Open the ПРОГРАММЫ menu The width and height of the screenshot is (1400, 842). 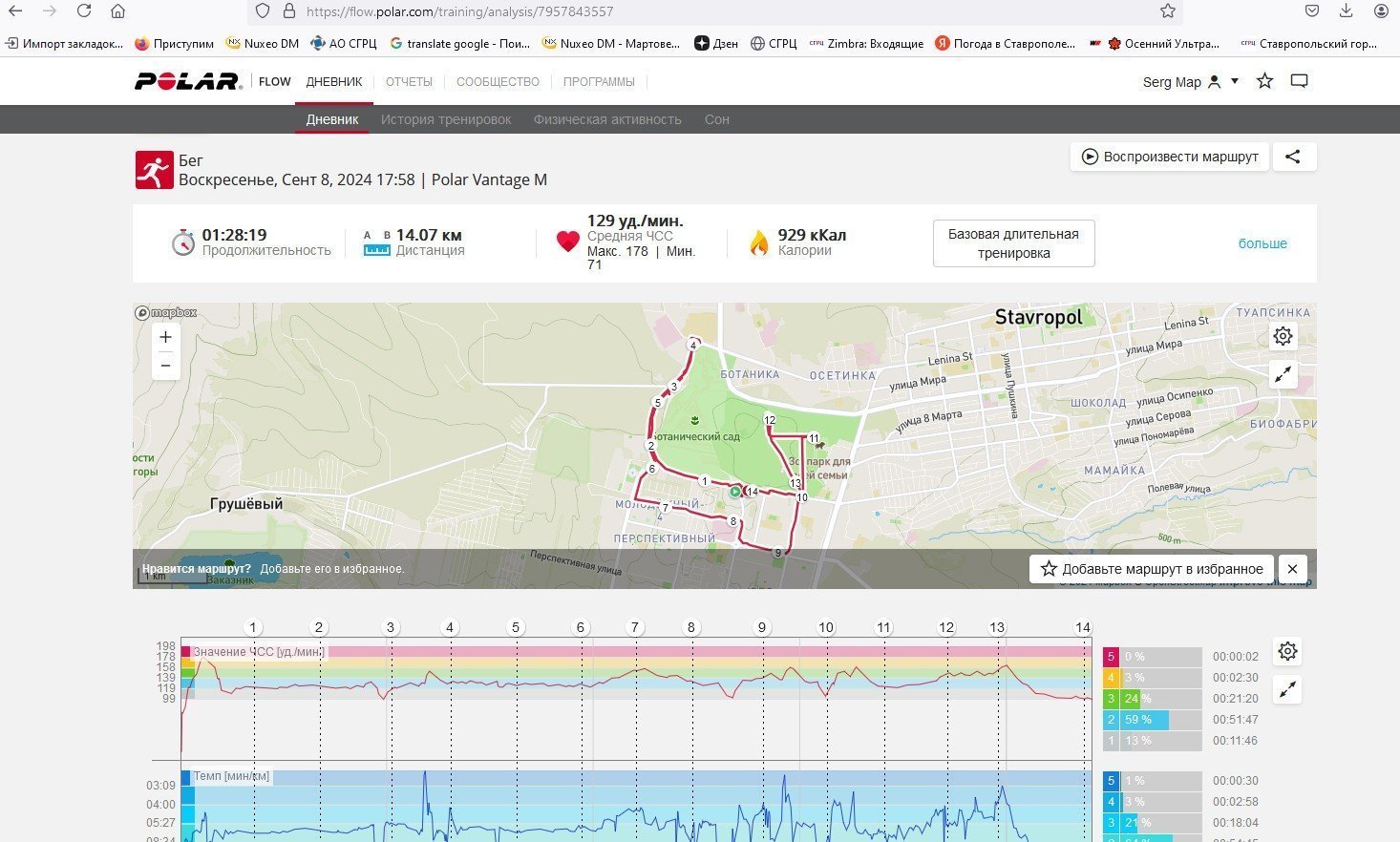coord(599,82)
